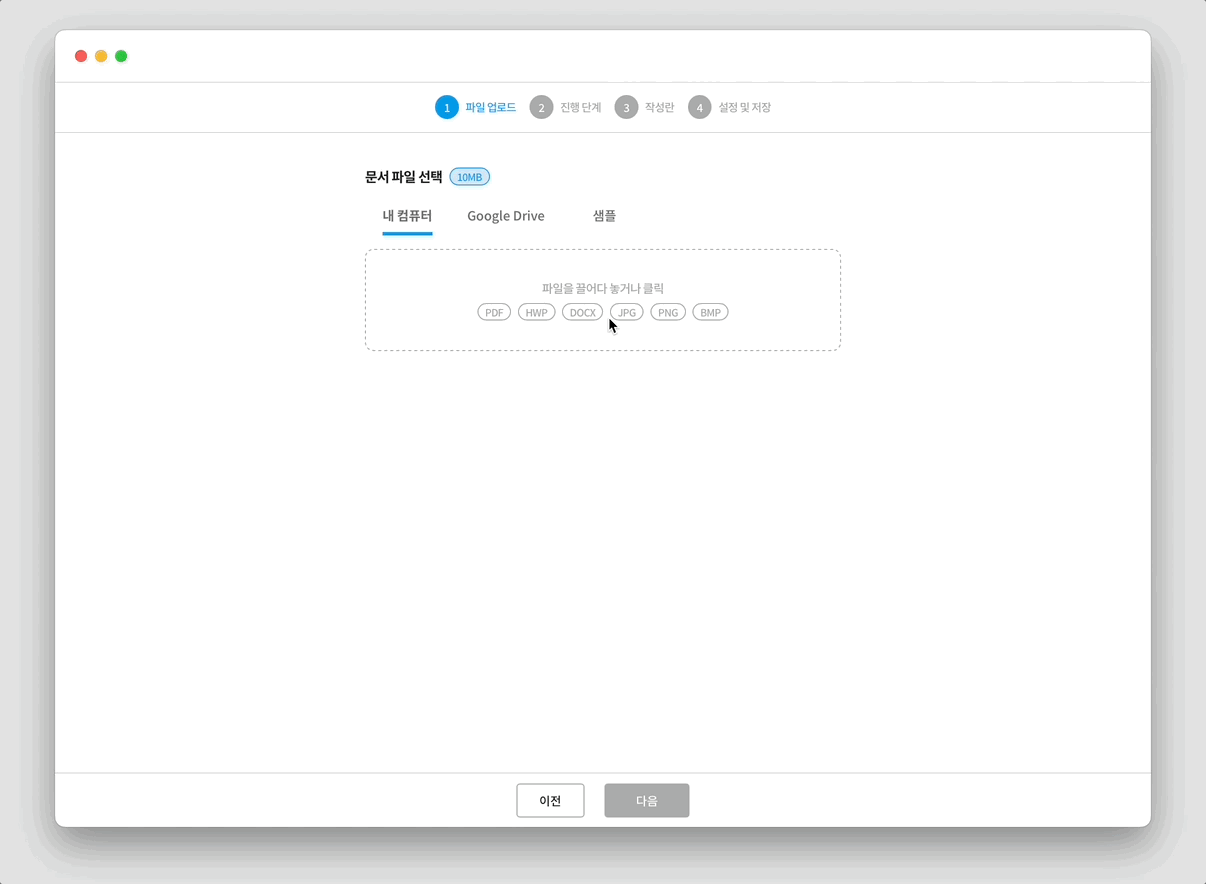Go to step 2 진행 단계
Screen dimensions: 1206x884
[x=565, y=107]
